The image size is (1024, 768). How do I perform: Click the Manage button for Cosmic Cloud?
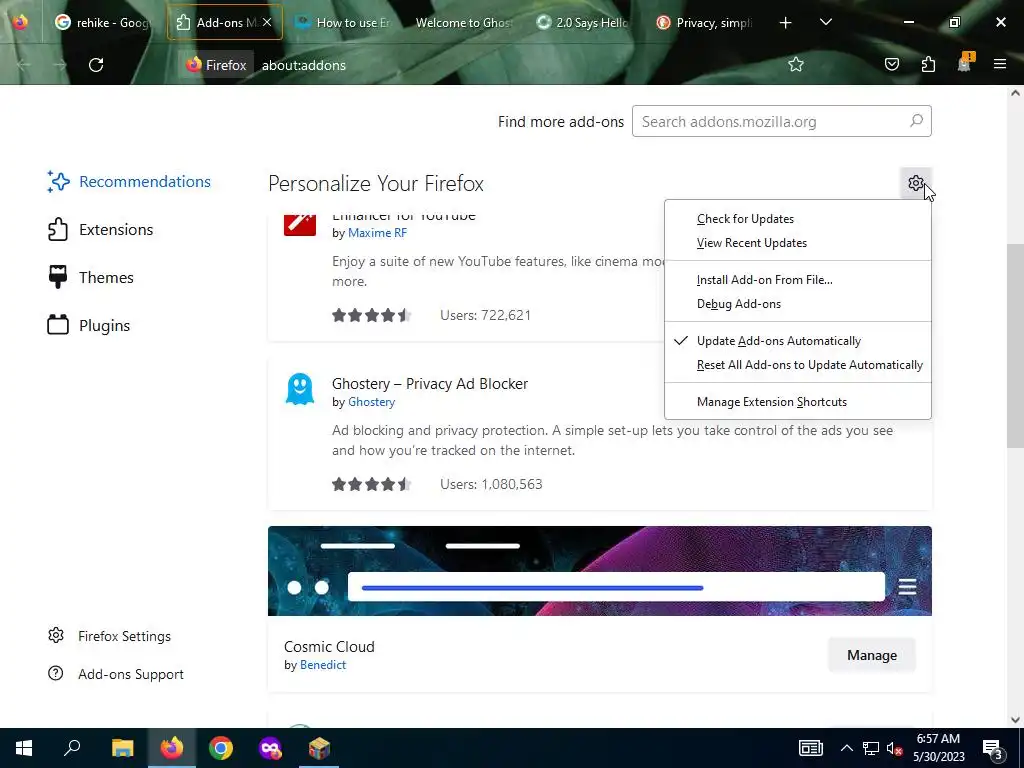(871, 655)
